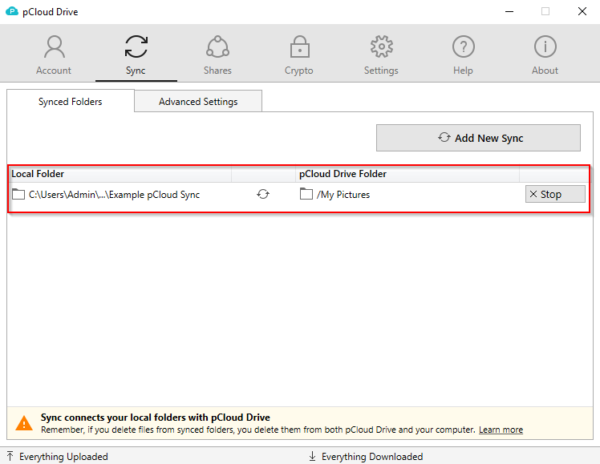Screen dimensions: 600x464
Task: Switch to the Synced Folders tab
Action: (x=70, y=101)
